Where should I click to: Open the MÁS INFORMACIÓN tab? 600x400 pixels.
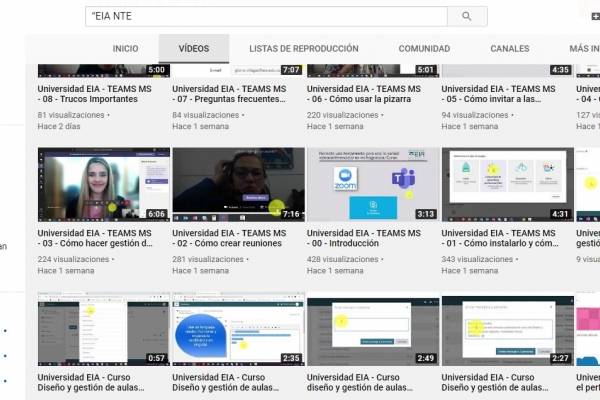click(584, 49)
